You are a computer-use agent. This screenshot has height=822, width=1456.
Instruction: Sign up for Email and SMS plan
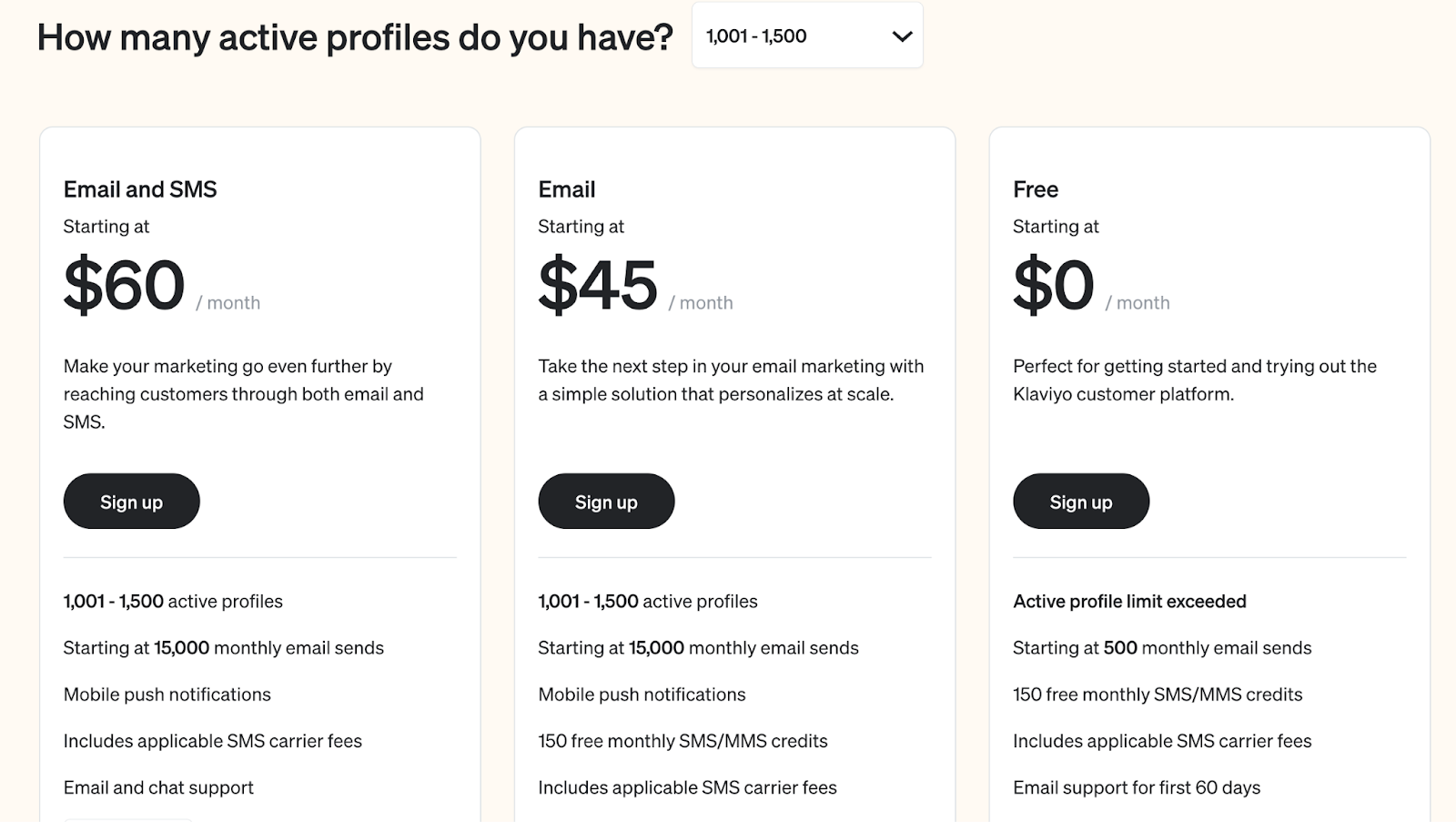click(131, 502)
